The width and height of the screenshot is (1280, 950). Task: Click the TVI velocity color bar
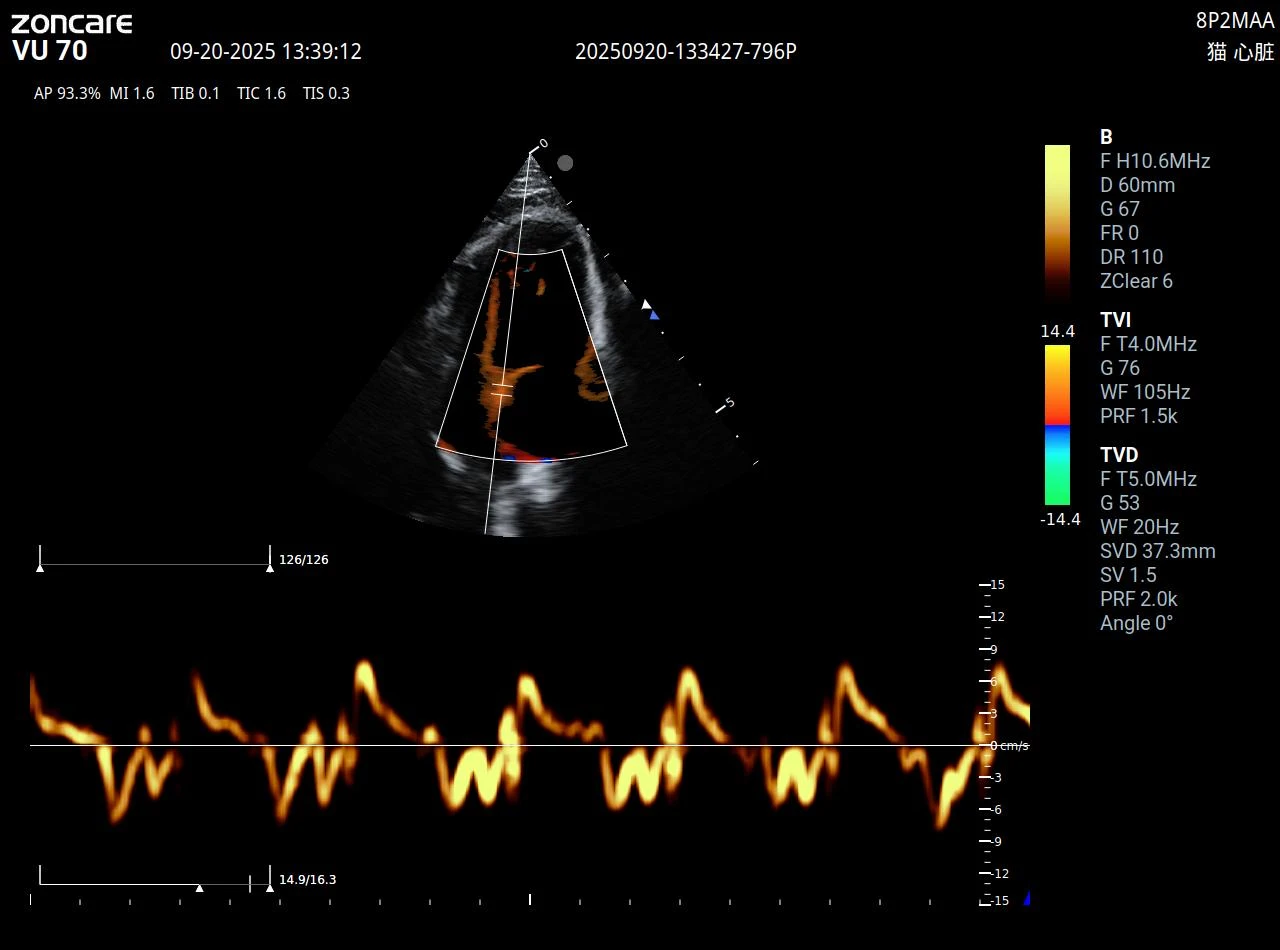[1057, 425]
